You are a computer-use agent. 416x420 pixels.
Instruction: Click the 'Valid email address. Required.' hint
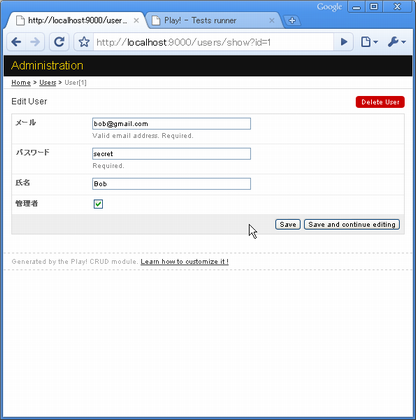point(143,136)
